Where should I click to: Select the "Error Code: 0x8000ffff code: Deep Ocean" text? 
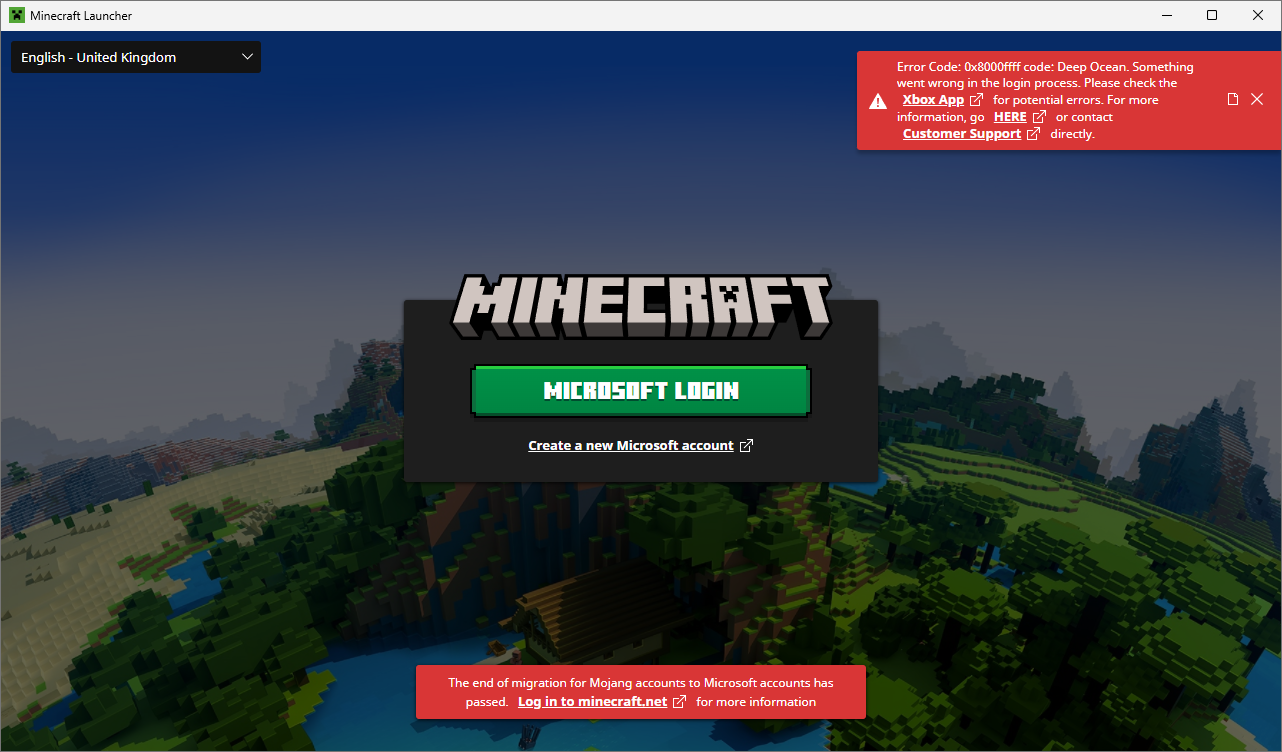pos(1013,67)
